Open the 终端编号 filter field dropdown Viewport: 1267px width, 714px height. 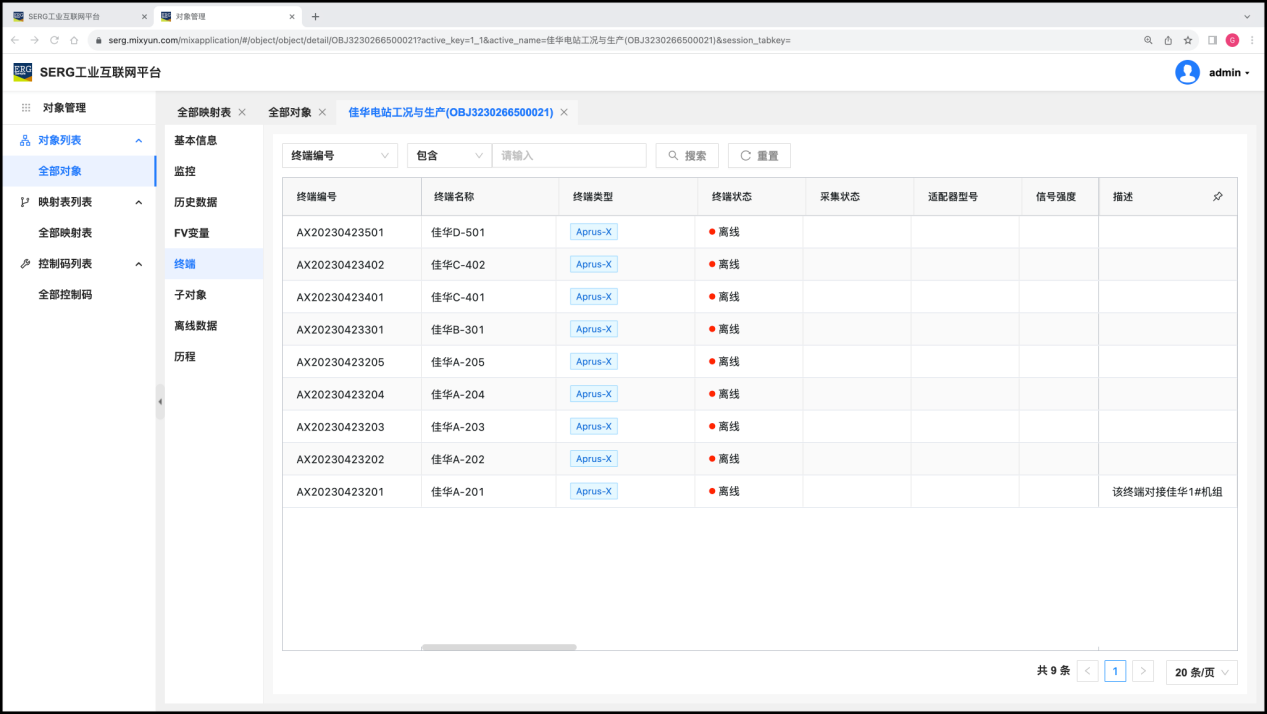pyautogui.click(x=339, y=155)
